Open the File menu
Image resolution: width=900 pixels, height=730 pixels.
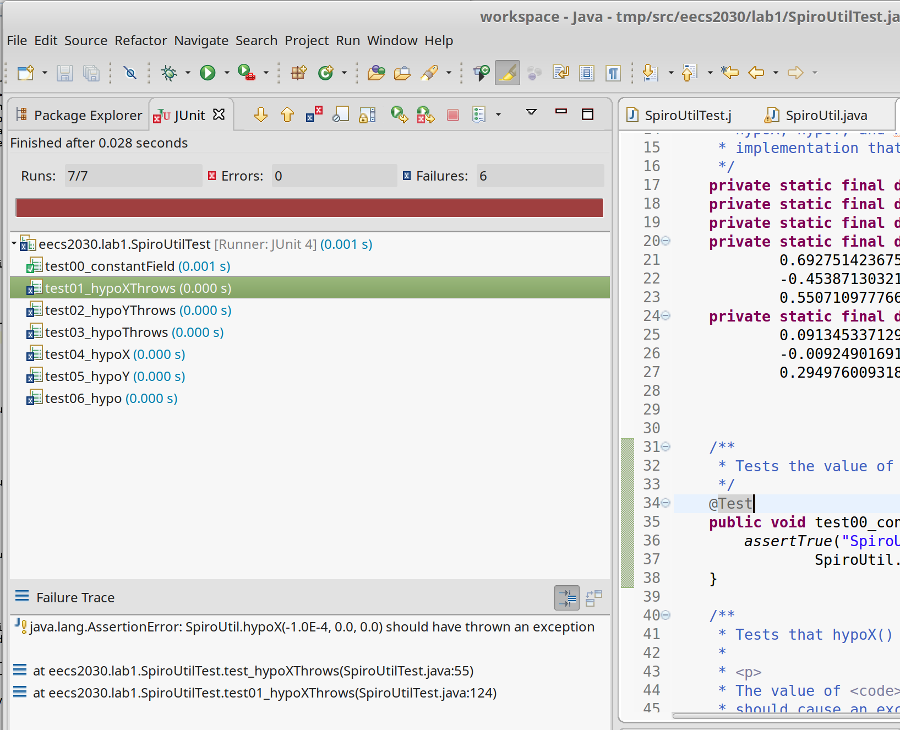click(17, 41)
